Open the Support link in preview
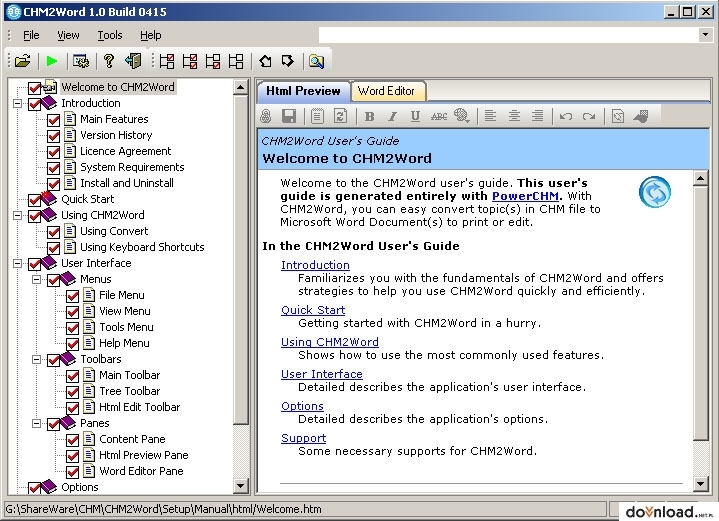 click(304, 438)
